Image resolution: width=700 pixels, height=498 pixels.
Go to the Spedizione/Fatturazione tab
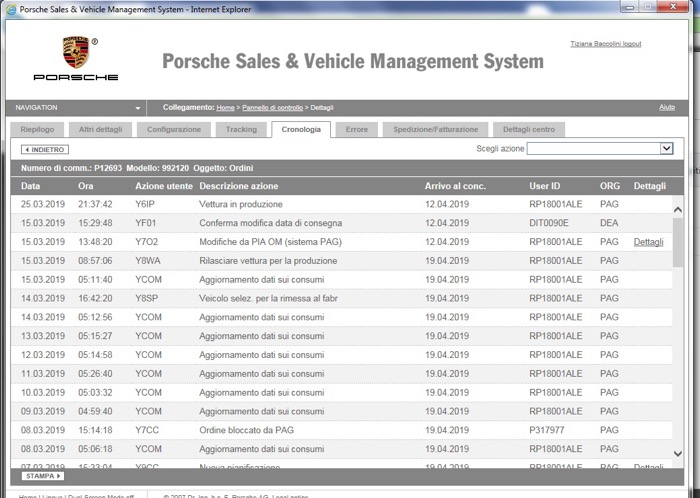click(x=435, y=129)
